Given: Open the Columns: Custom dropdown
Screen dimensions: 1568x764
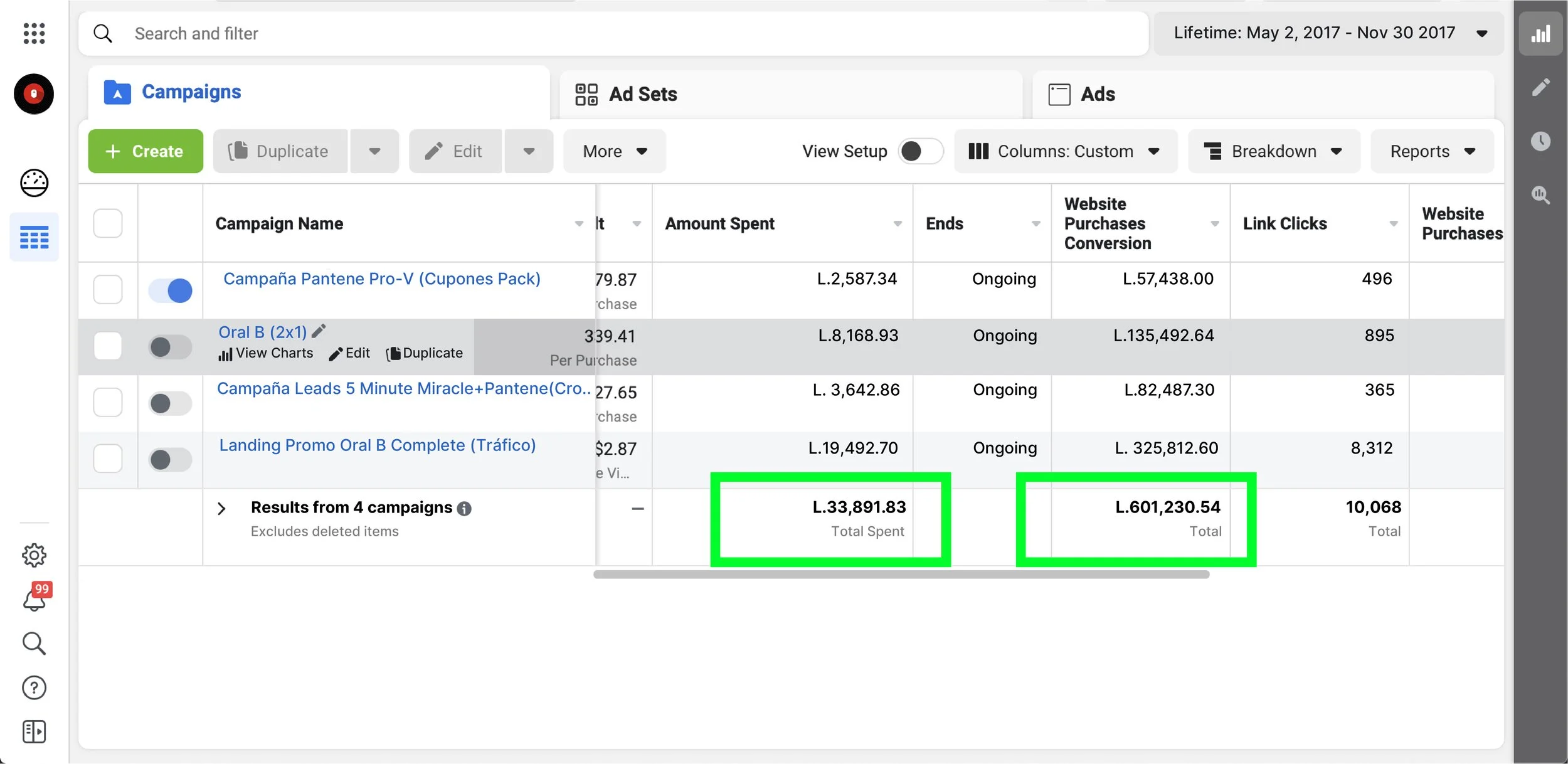Looking at the screenshot, I should click(1066, 151).
